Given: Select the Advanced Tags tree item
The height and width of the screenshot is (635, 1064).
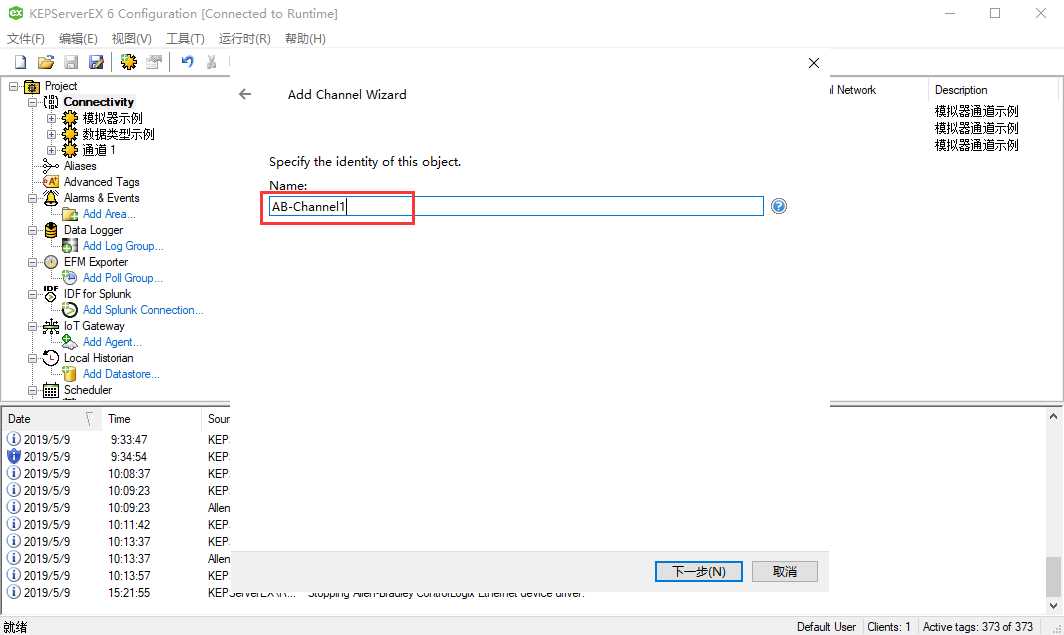Looking at the screenshot, I should click(x=101, y=182).
